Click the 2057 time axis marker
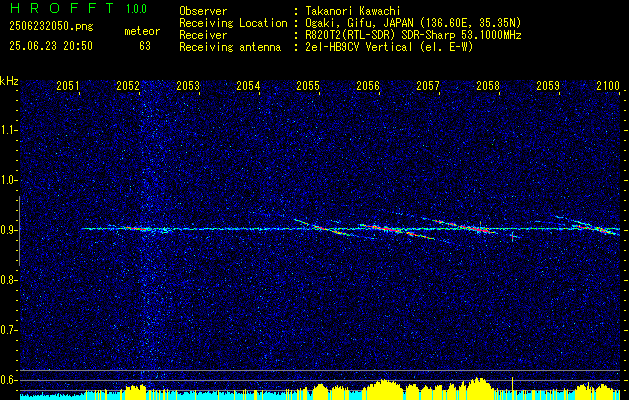Screen dimensions: 629x400 click(x=428, y=85)
